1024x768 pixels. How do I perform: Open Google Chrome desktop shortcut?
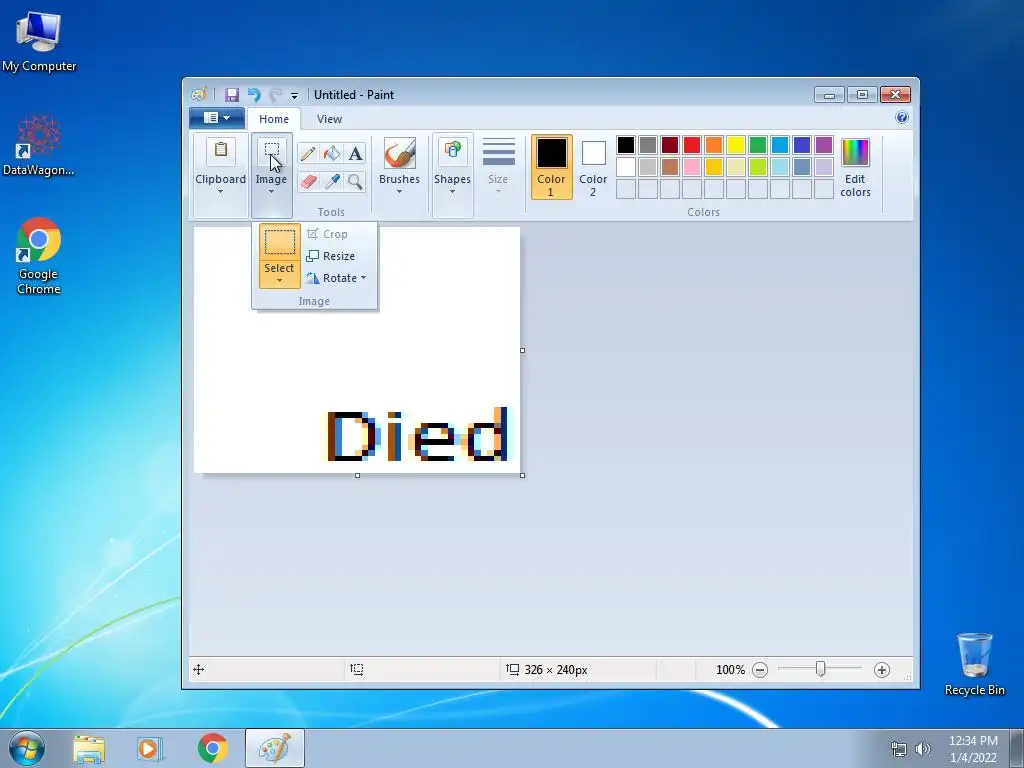pyautogui.click(x=39, y=256)
